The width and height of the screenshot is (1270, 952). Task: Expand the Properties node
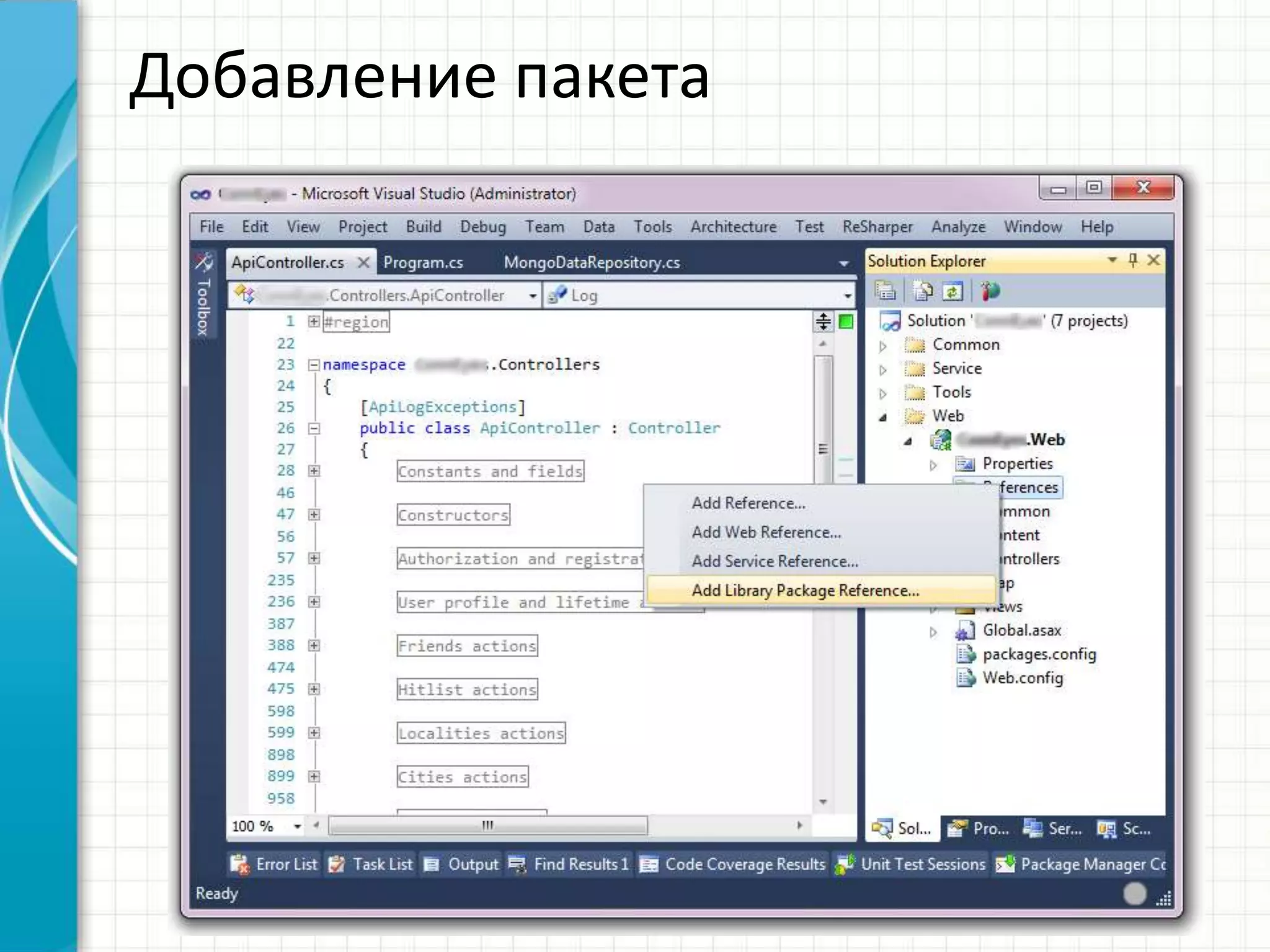[933, 465]
